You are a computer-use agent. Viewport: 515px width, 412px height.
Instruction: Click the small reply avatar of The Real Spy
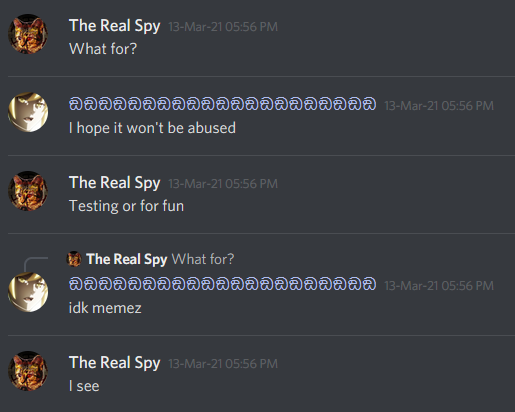(74, 259)
